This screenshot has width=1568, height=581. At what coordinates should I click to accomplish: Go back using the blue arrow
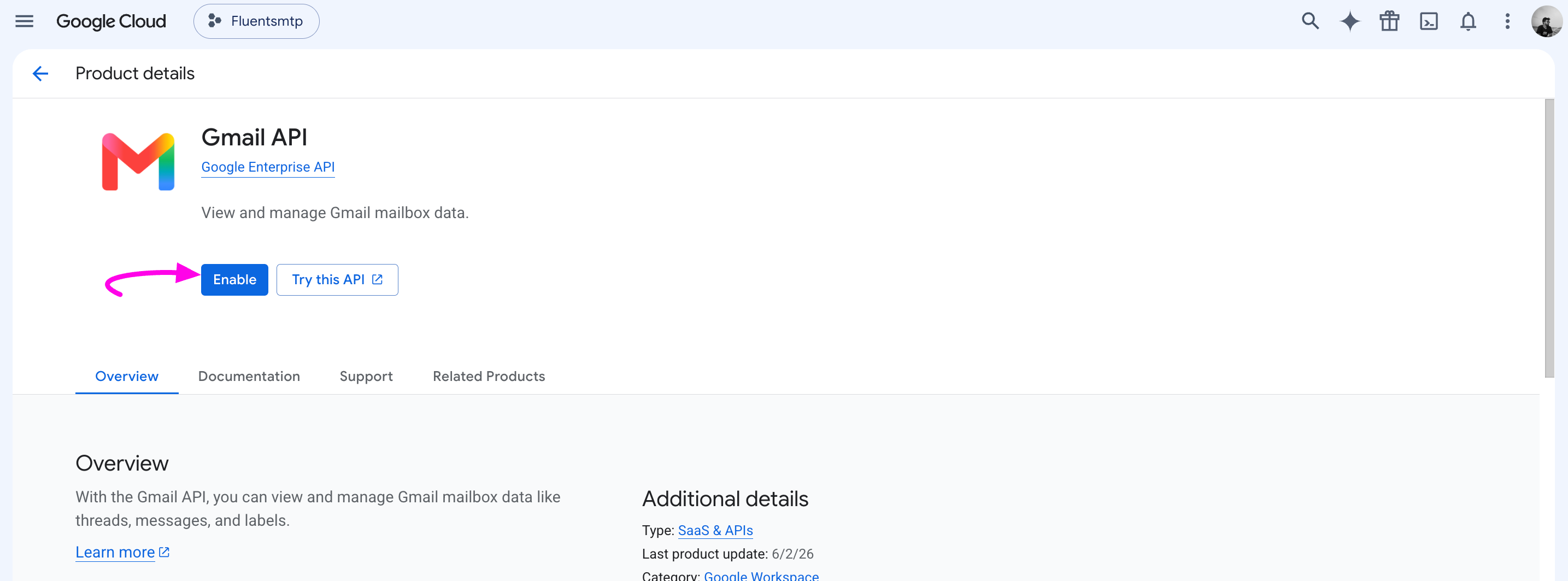click(40, 74)
